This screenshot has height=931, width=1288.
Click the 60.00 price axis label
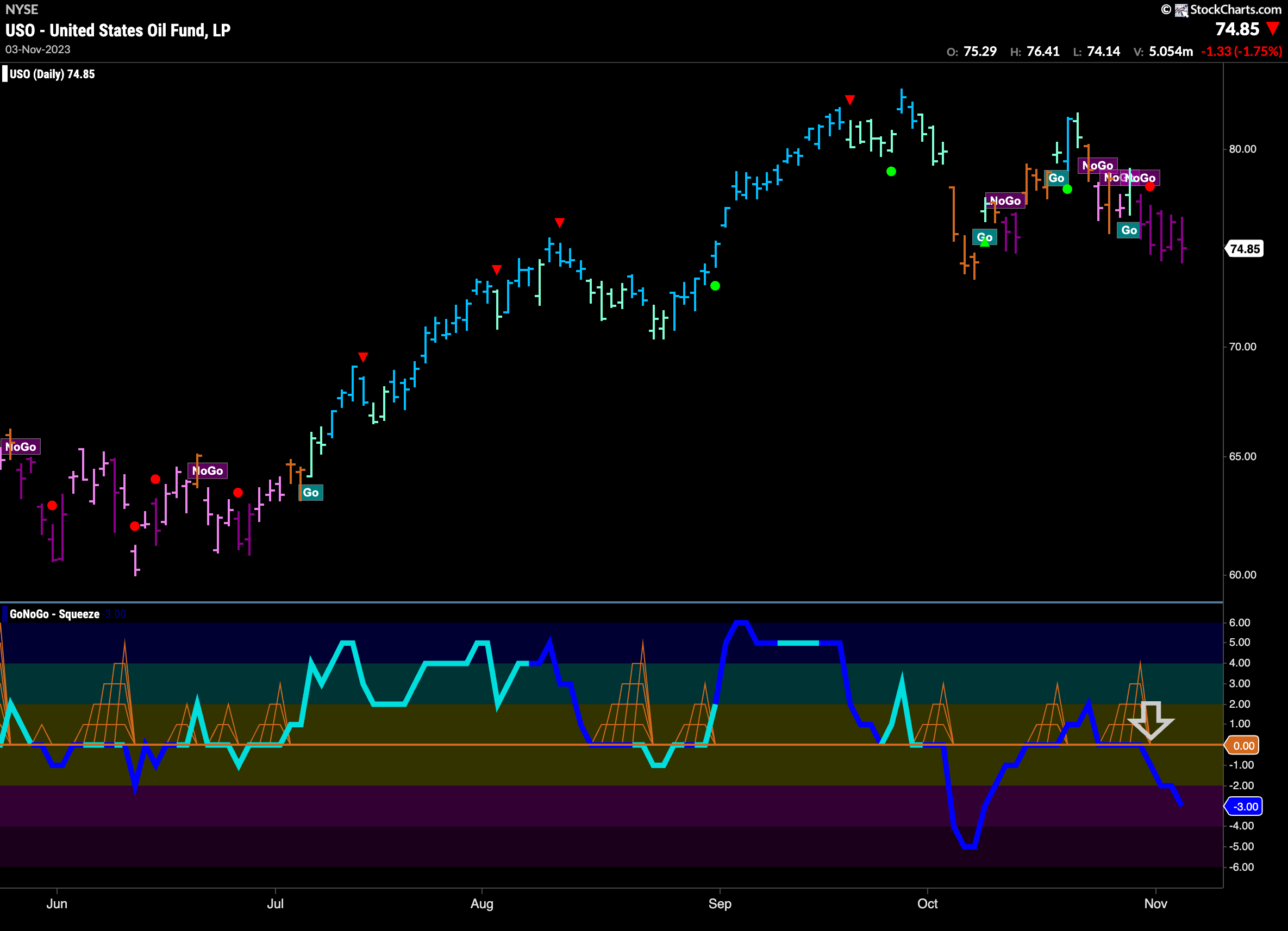[x=1242, y=575]
